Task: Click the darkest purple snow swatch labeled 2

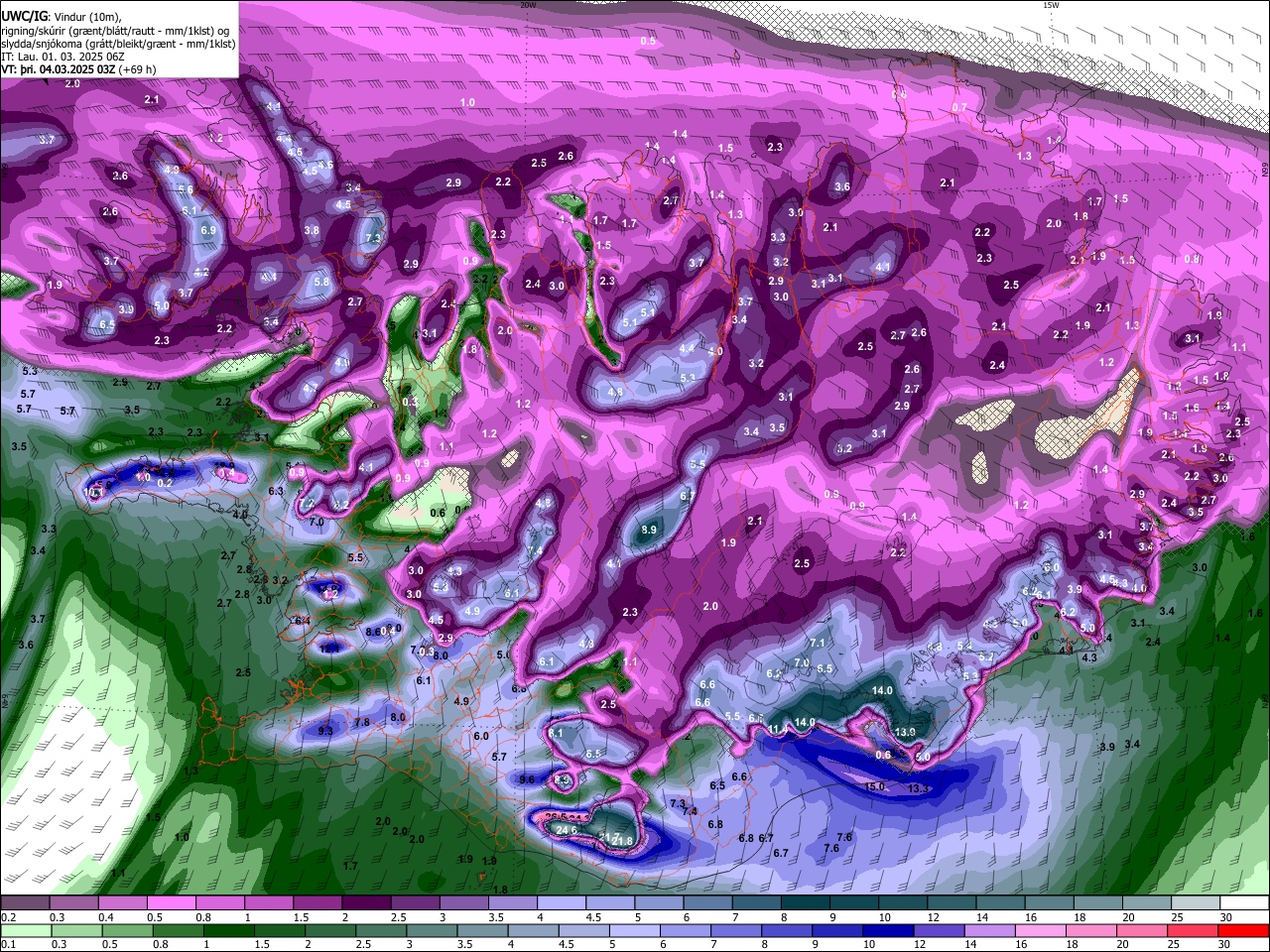Action: click(366, 902)
